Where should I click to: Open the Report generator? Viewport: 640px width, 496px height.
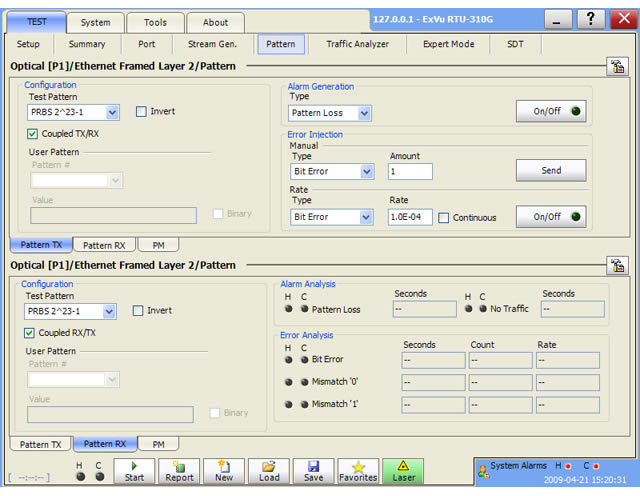pyautogui.click(x=181, y=471)
